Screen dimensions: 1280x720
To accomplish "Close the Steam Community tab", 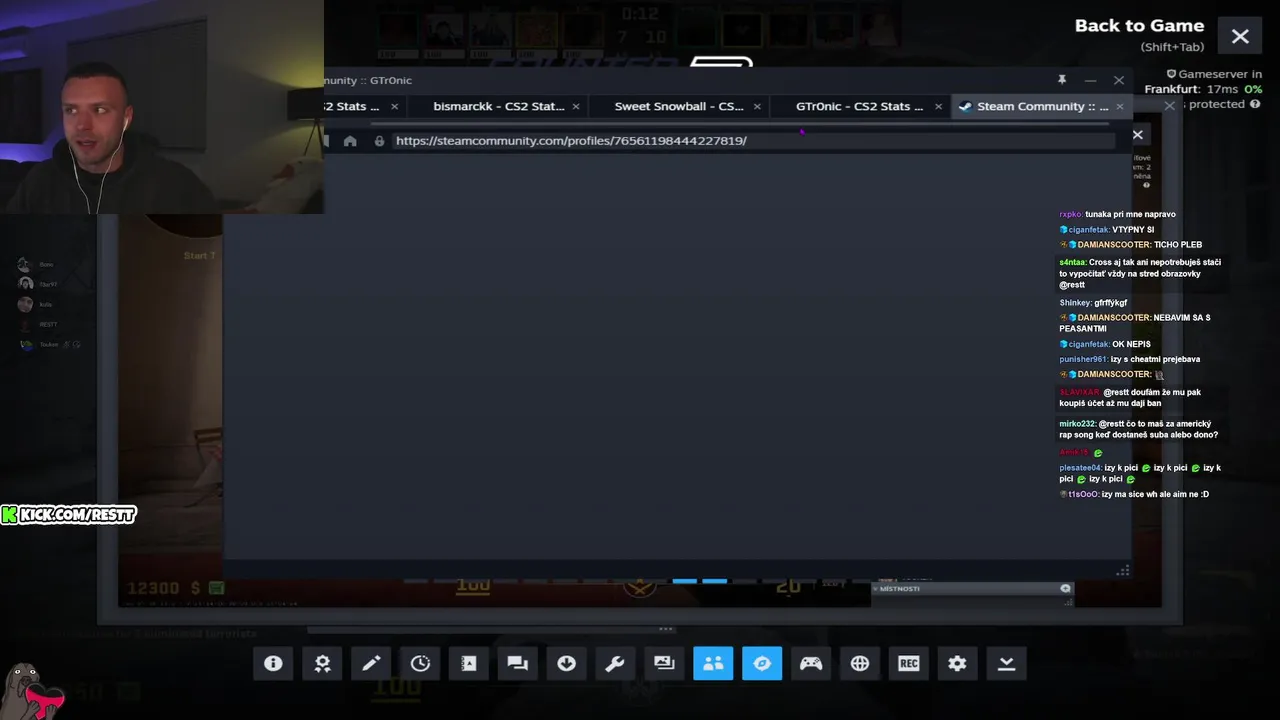I will (1119, 106).
